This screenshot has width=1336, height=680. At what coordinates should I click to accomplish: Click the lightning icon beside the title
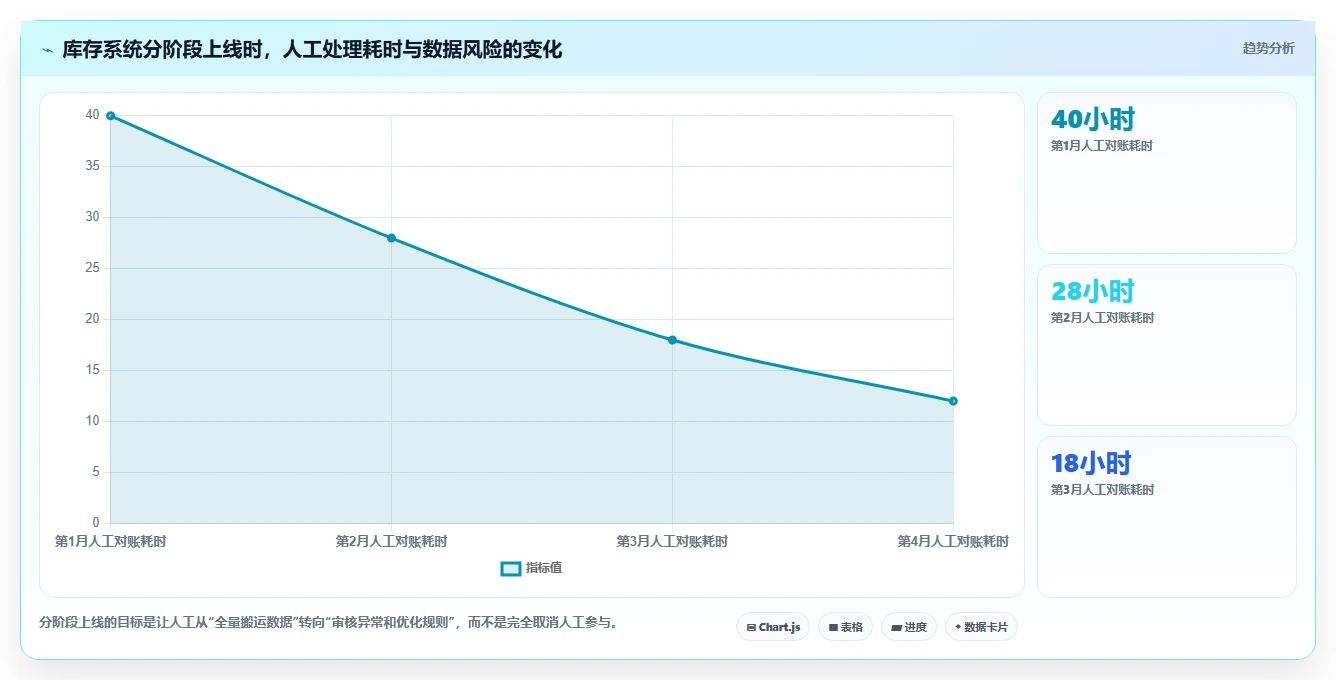pos(47,50)
